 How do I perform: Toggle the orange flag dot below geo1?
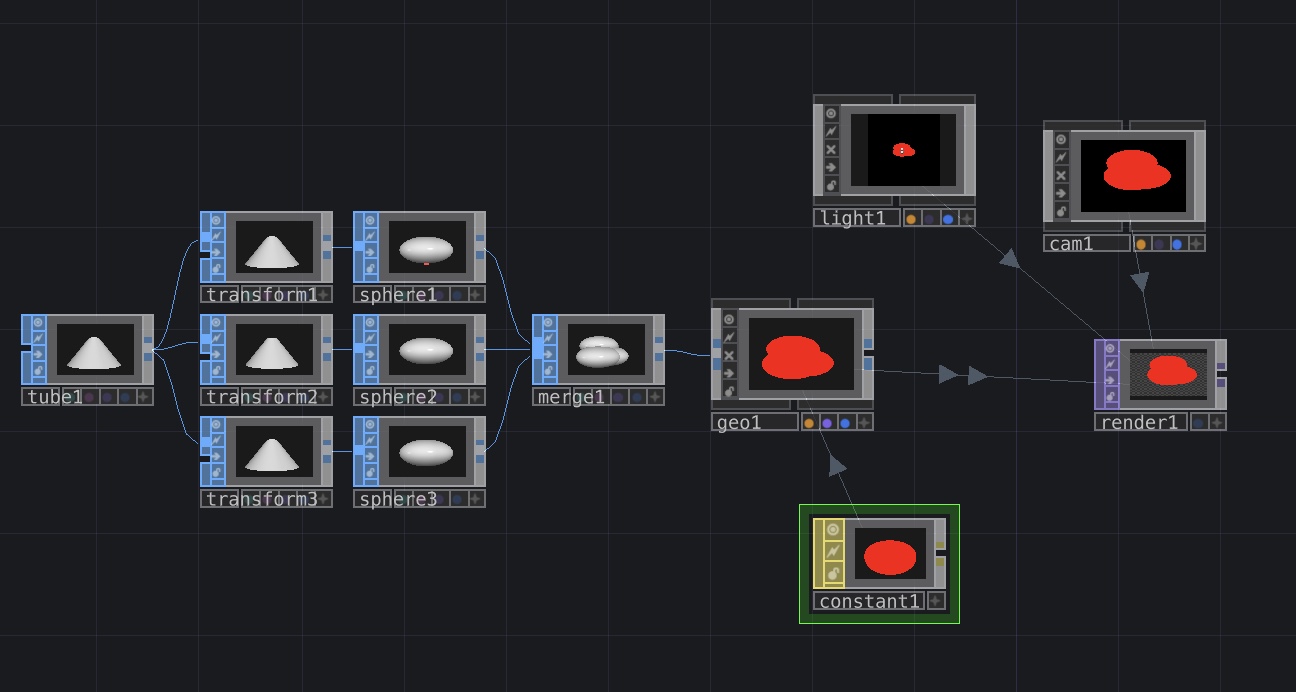tap(809, 423)
